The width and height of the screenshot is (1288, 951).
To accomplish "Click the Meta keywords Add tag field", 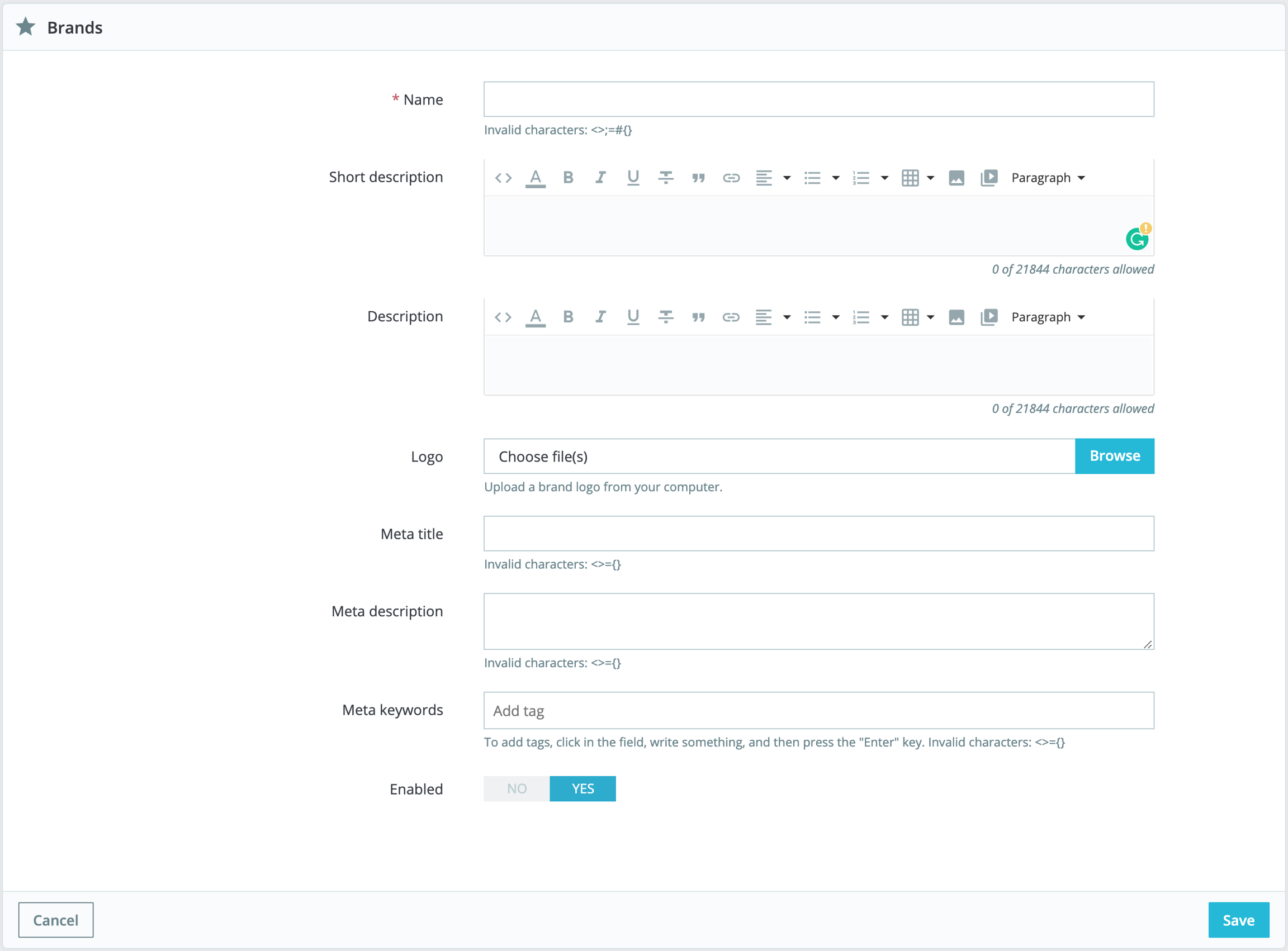I will point(818,710).
